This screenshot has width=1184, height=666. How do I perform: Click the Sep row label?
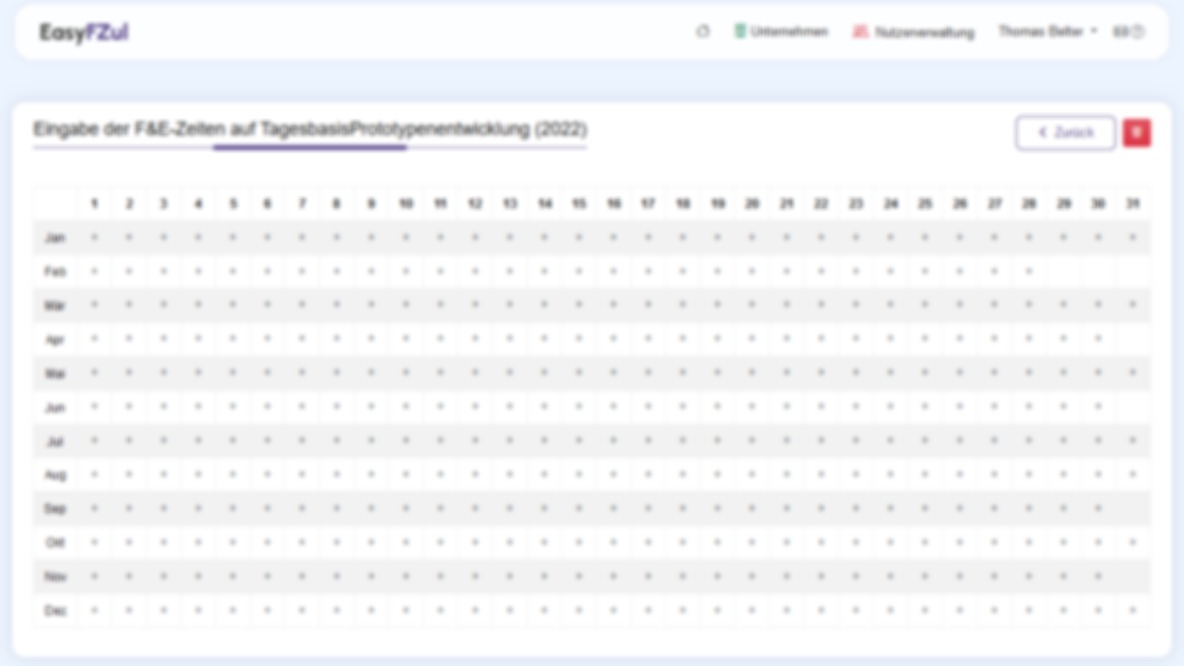point(55,509)
